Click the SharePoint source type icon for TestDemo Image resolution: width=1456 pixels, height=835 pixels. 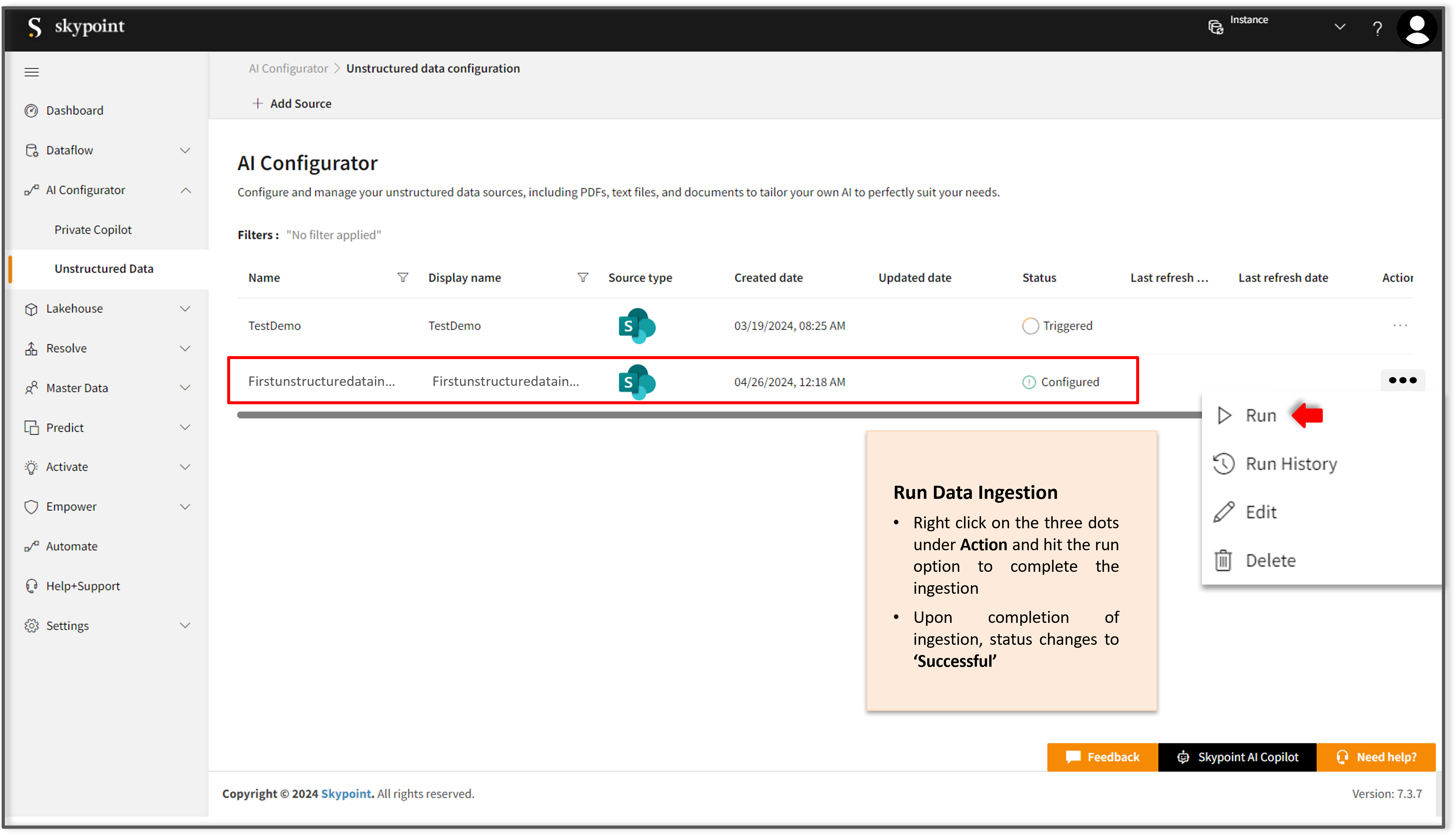636,325
